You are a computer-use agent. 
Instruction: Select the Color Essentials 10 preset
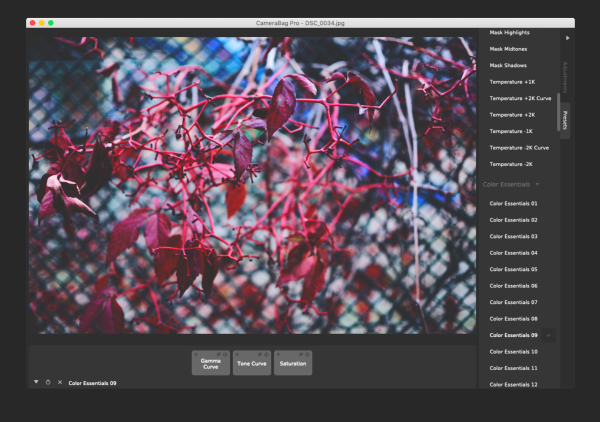513,352
